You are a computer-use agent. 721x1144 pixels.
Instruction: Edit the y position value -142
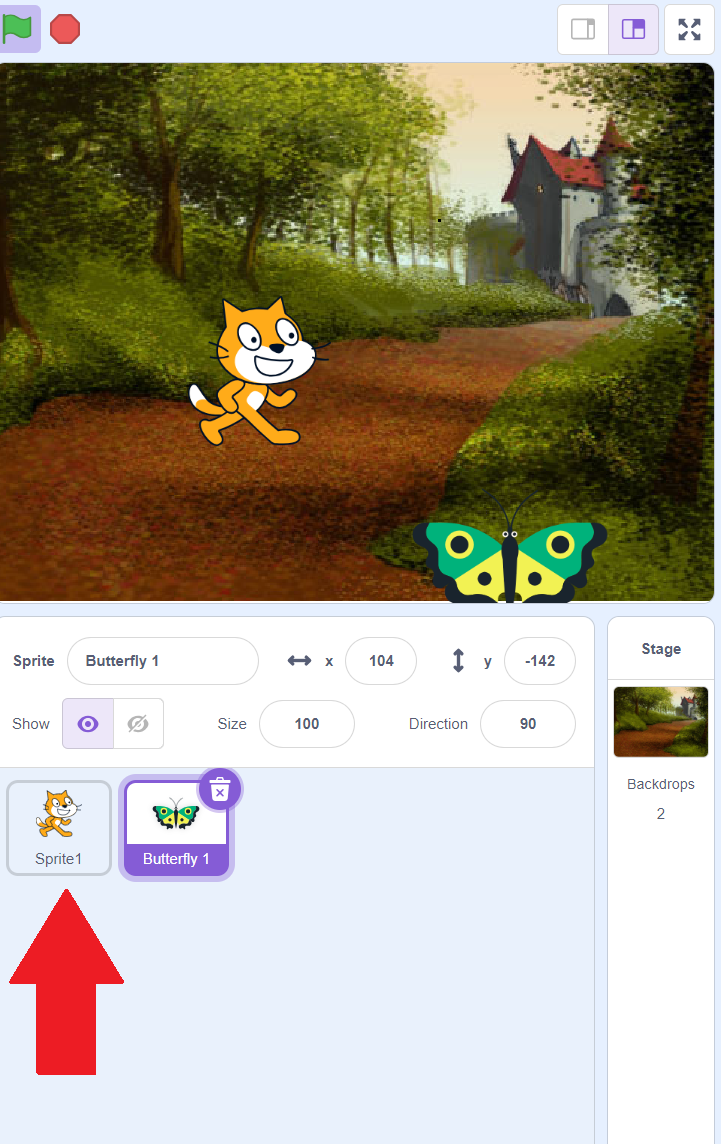[x=540, y=661]
